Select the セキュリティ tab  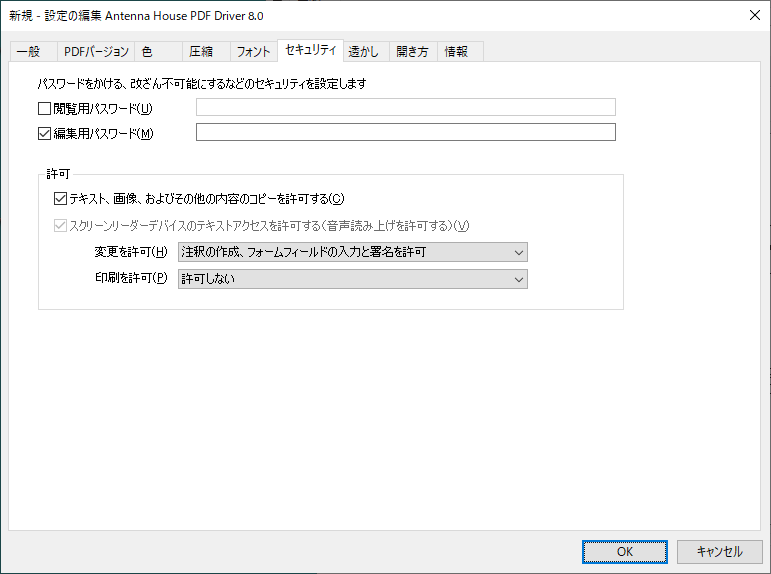click(311, 50)
